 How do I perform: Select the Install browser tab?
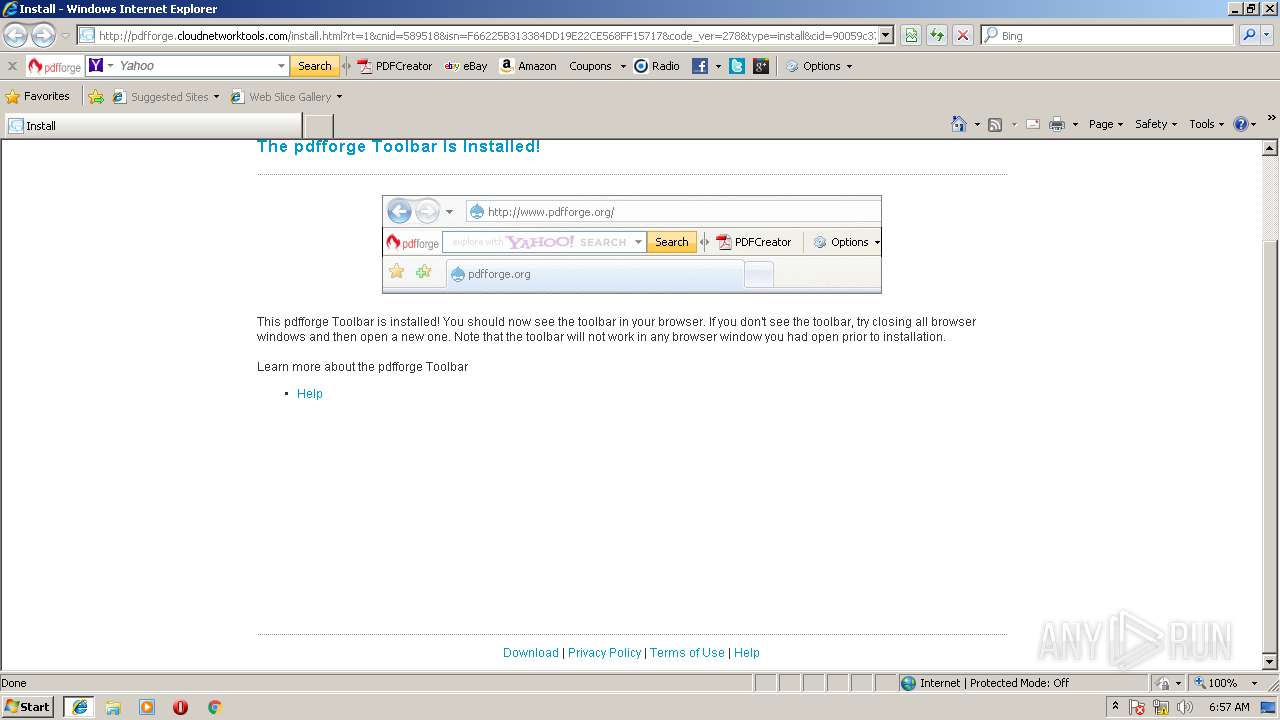point(153,126)
